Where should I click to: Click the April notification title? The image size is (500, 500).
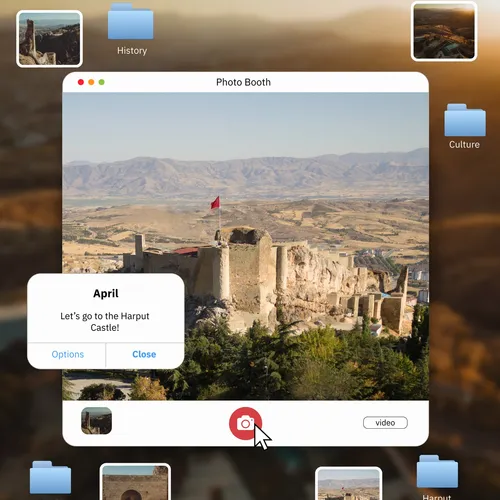106,293
